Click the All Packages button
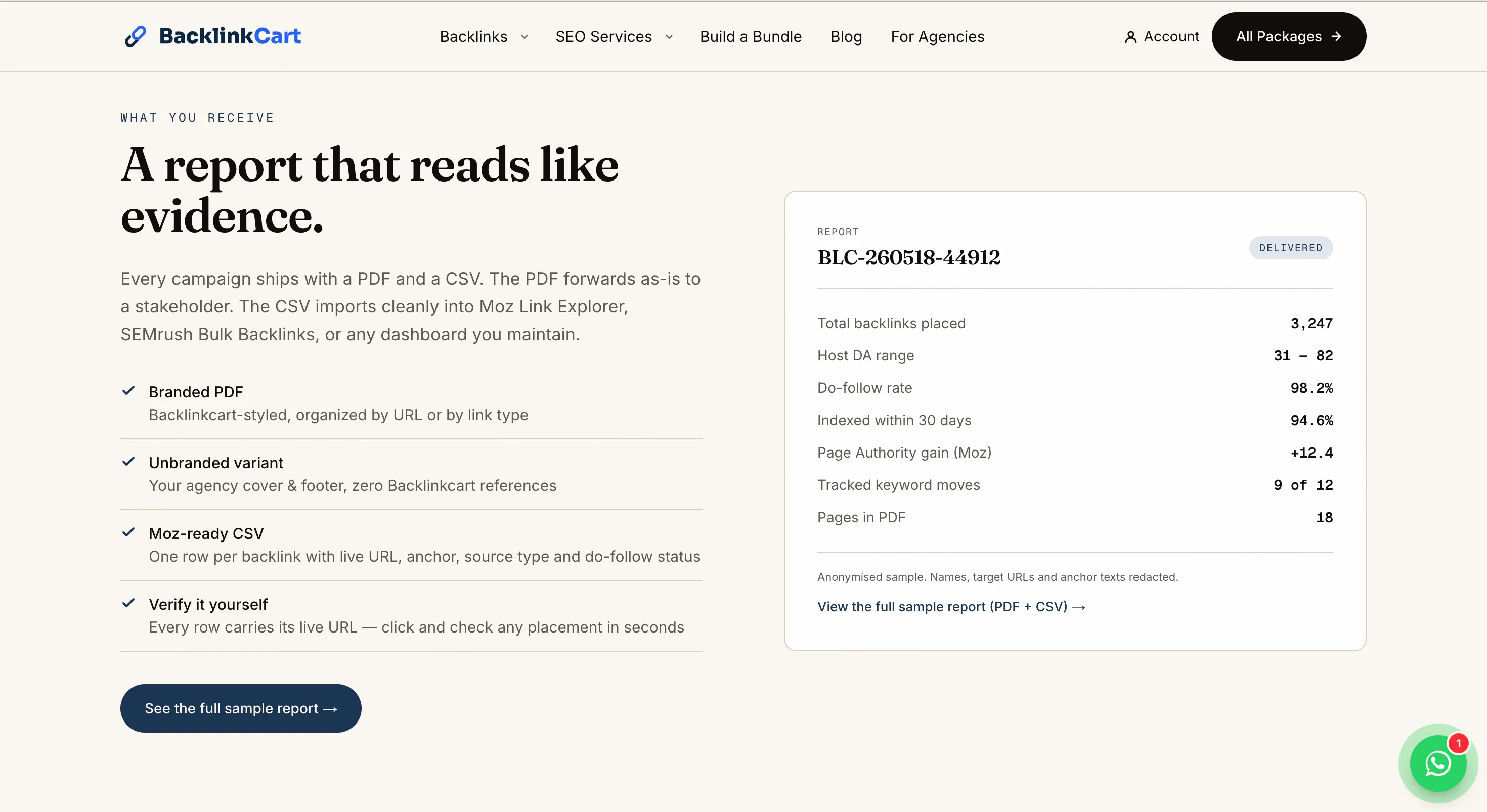This screenshot has height=812, width=1487. point(1288,36)
